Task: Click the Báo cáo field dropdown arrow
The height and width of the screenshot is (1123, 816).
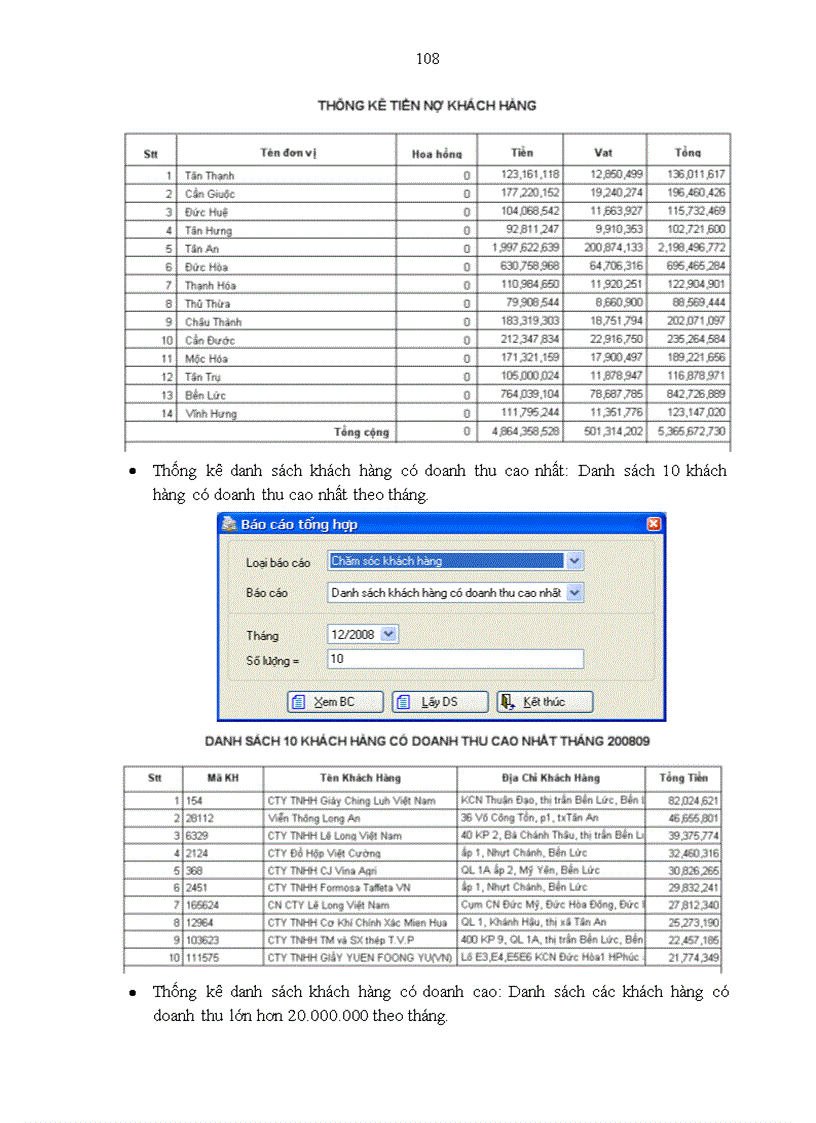Action: point(574,592)
